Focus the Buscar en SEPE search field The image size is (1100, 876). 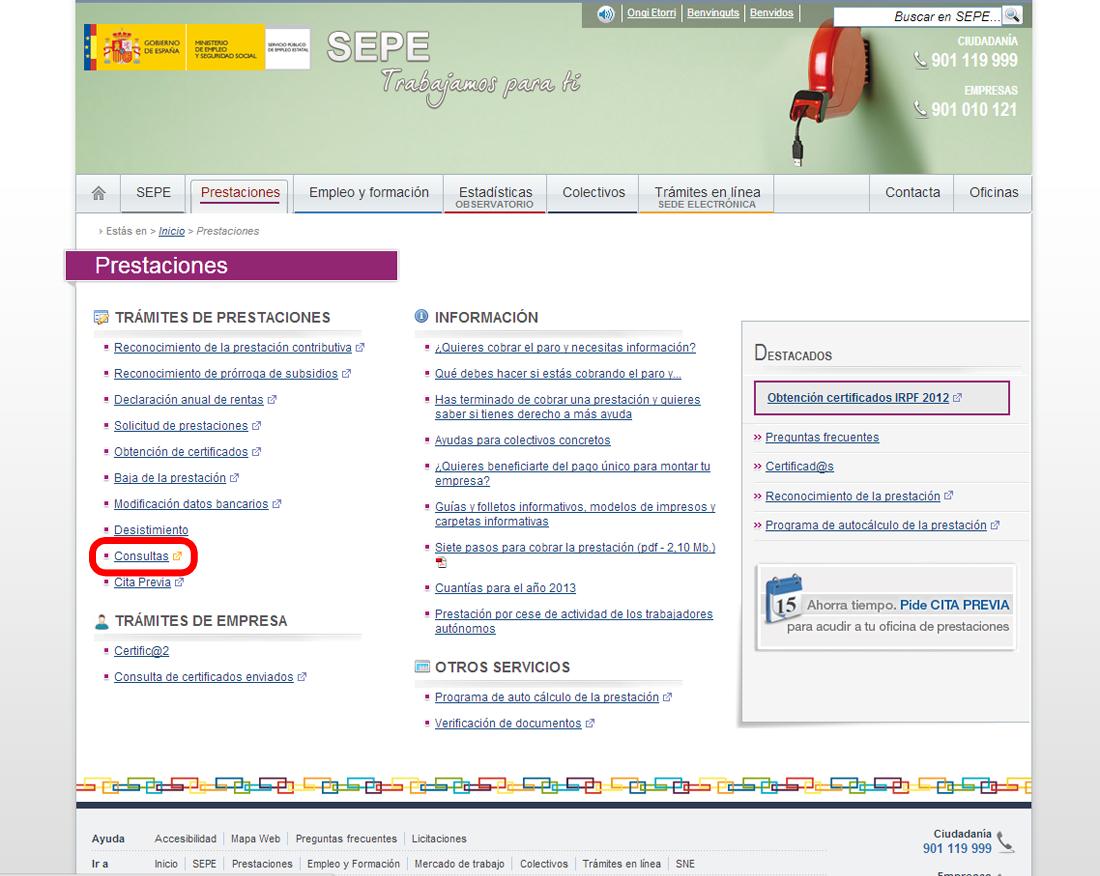916,16
